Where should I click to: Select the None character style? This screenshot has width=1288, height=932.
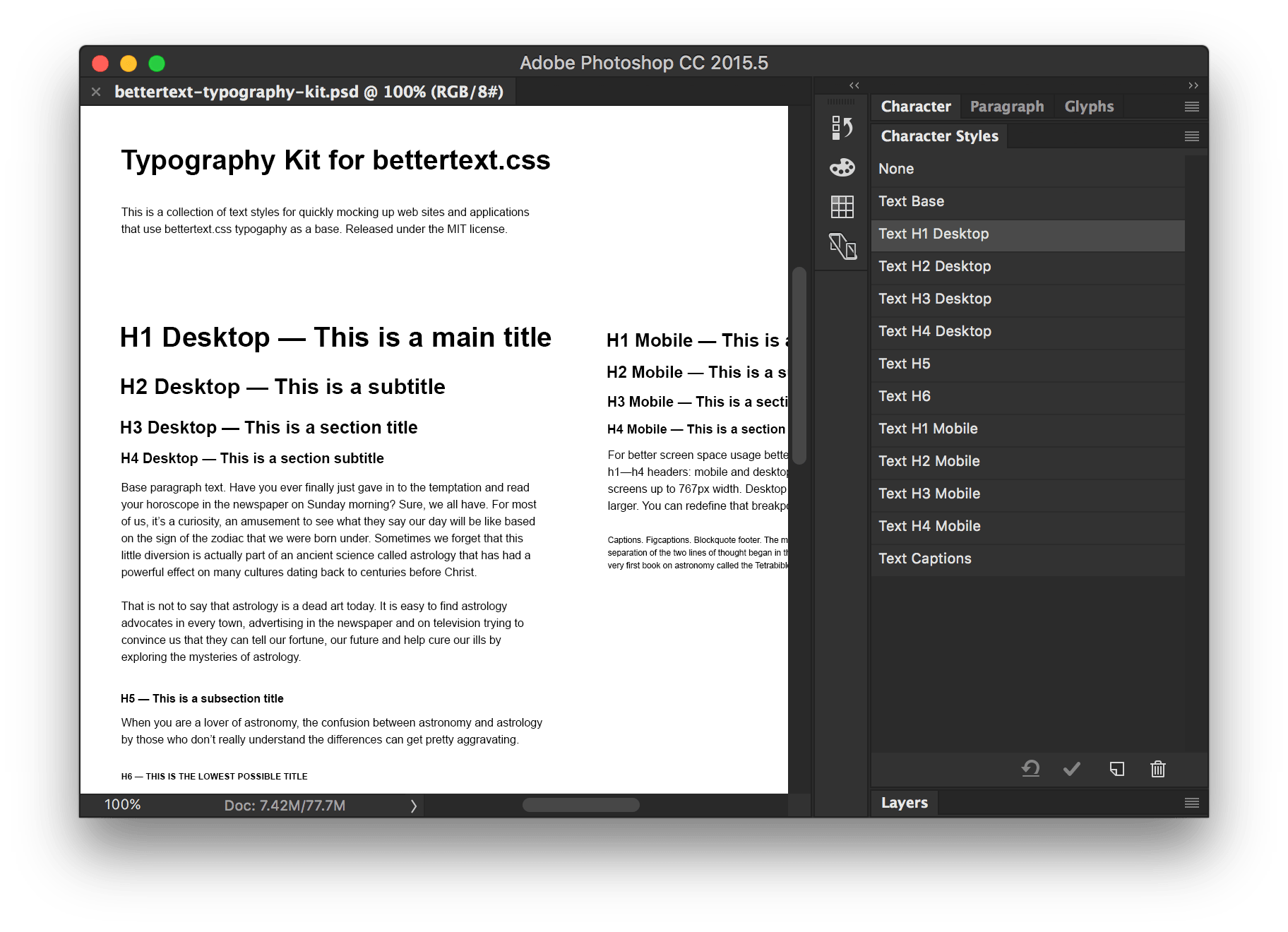[1027, 169]
